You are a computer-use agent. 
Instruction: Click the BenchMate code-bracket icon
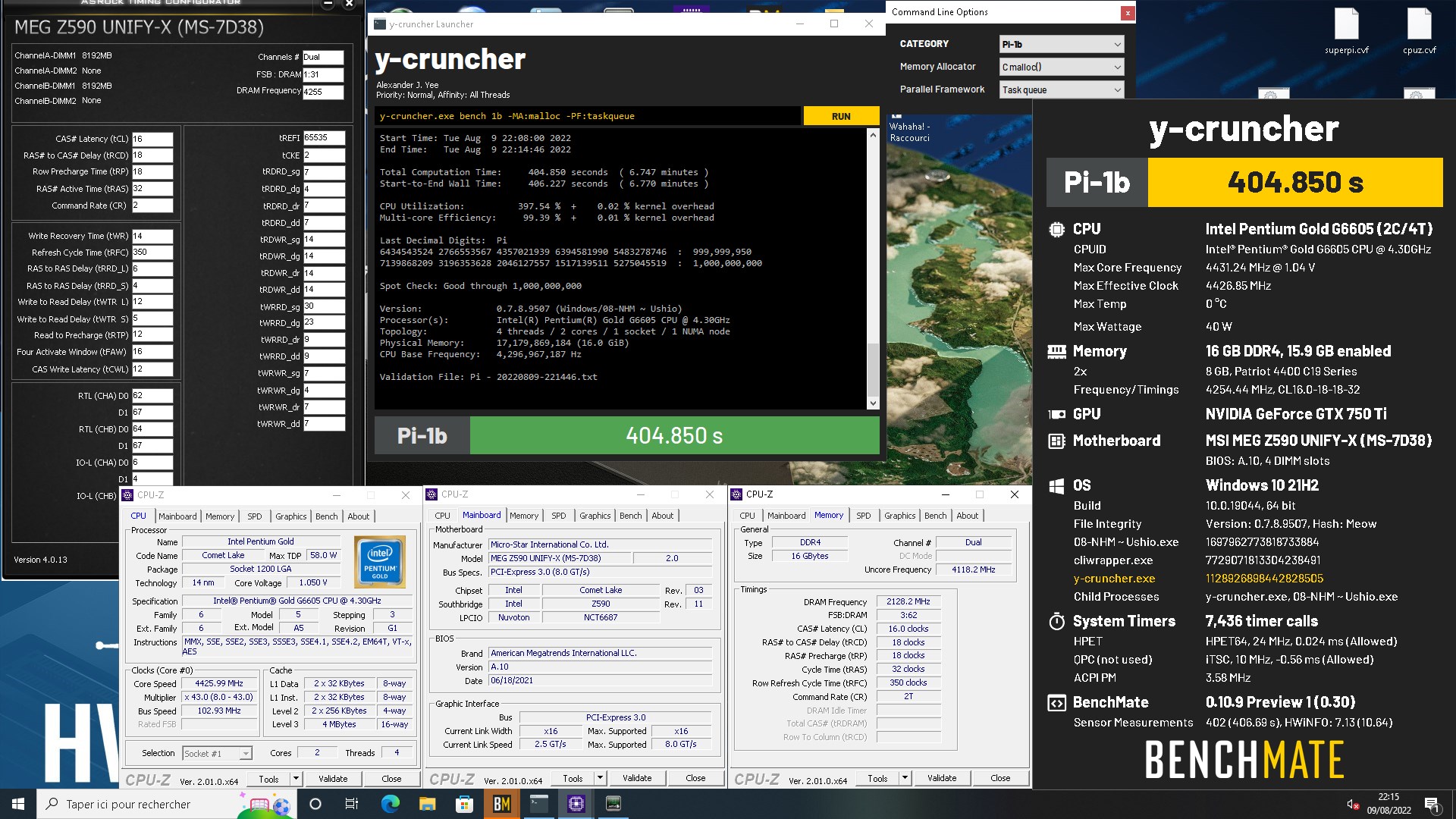pyautogui.click(x=1056, y=702)
